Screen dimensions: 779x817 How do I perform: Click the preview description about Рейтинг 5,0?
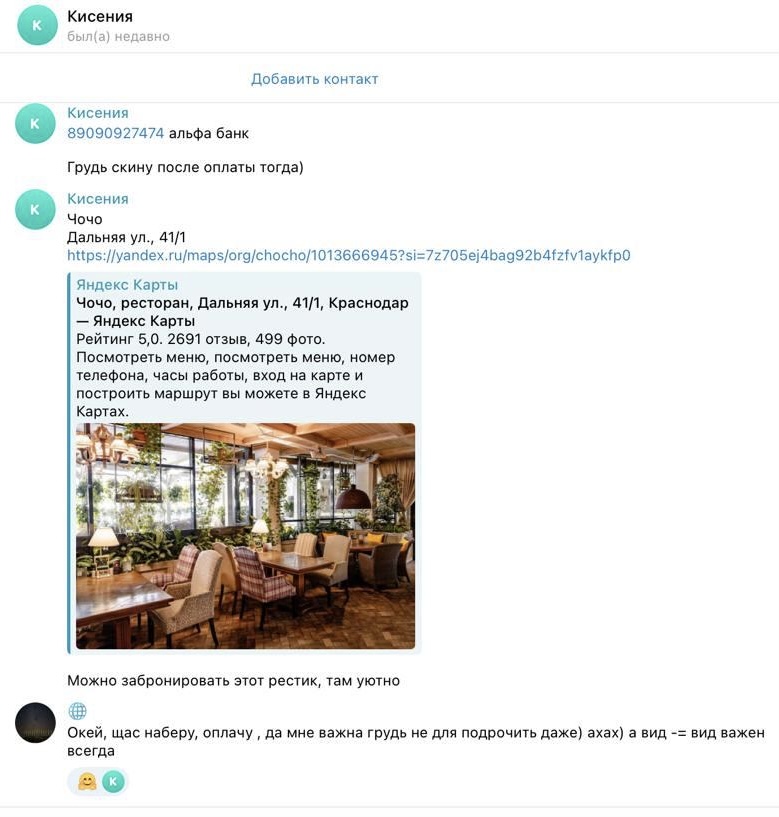236,375
